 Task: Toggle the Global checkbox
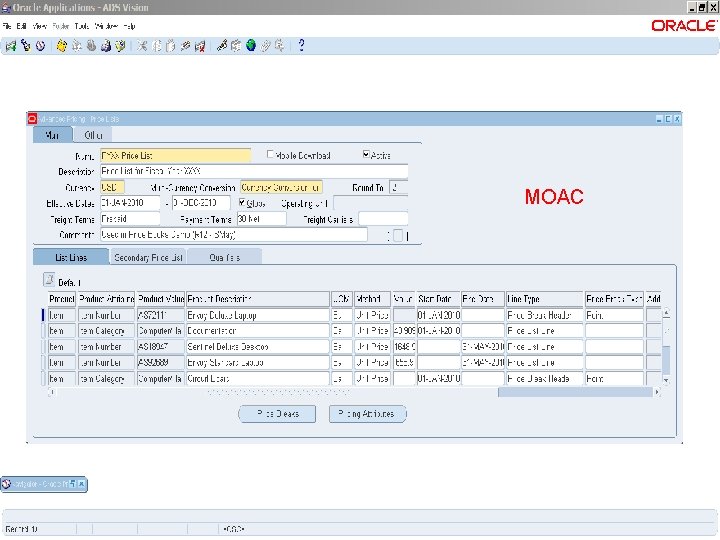click(242, 202)
